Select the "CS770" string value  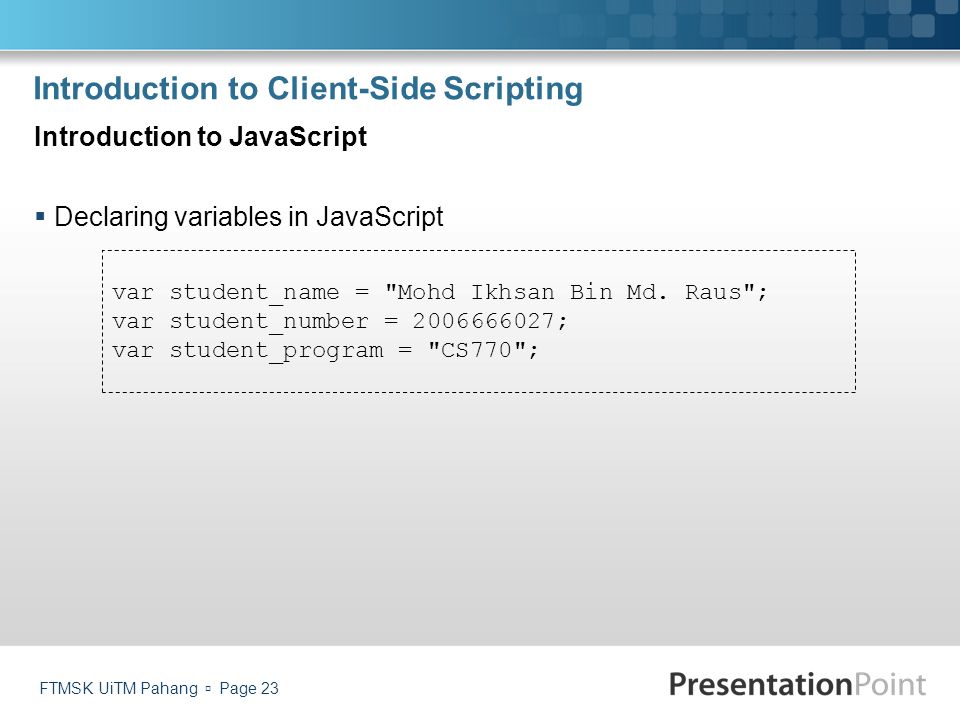pyautogui.click(x=476, y=350)
